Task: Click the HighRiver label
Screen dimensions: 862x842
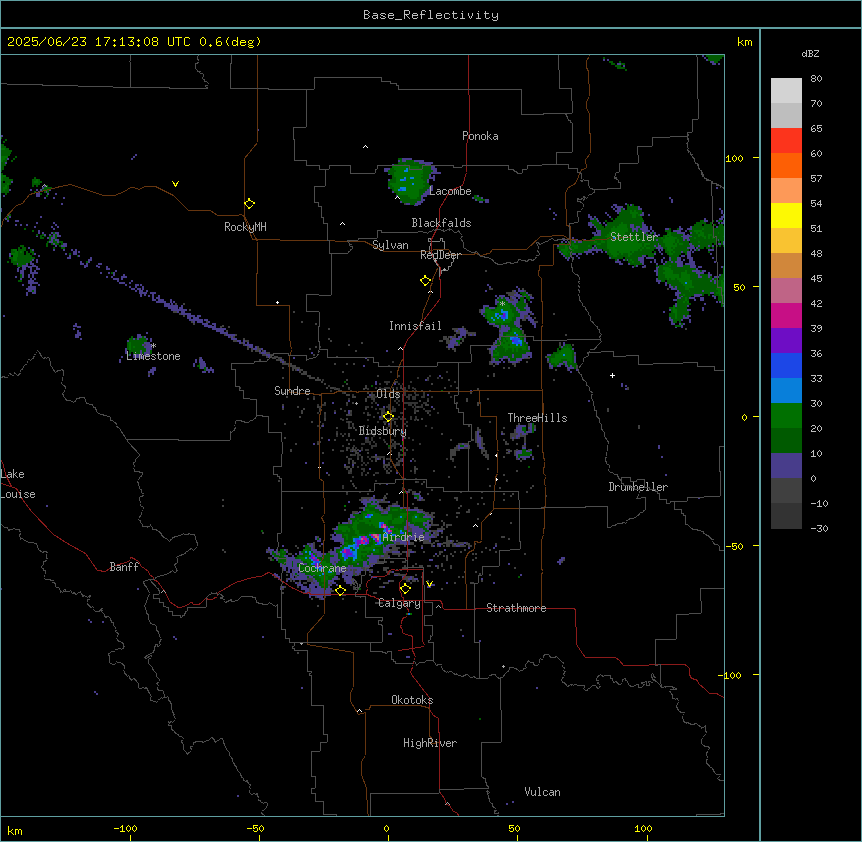Action: pos(430,743)
